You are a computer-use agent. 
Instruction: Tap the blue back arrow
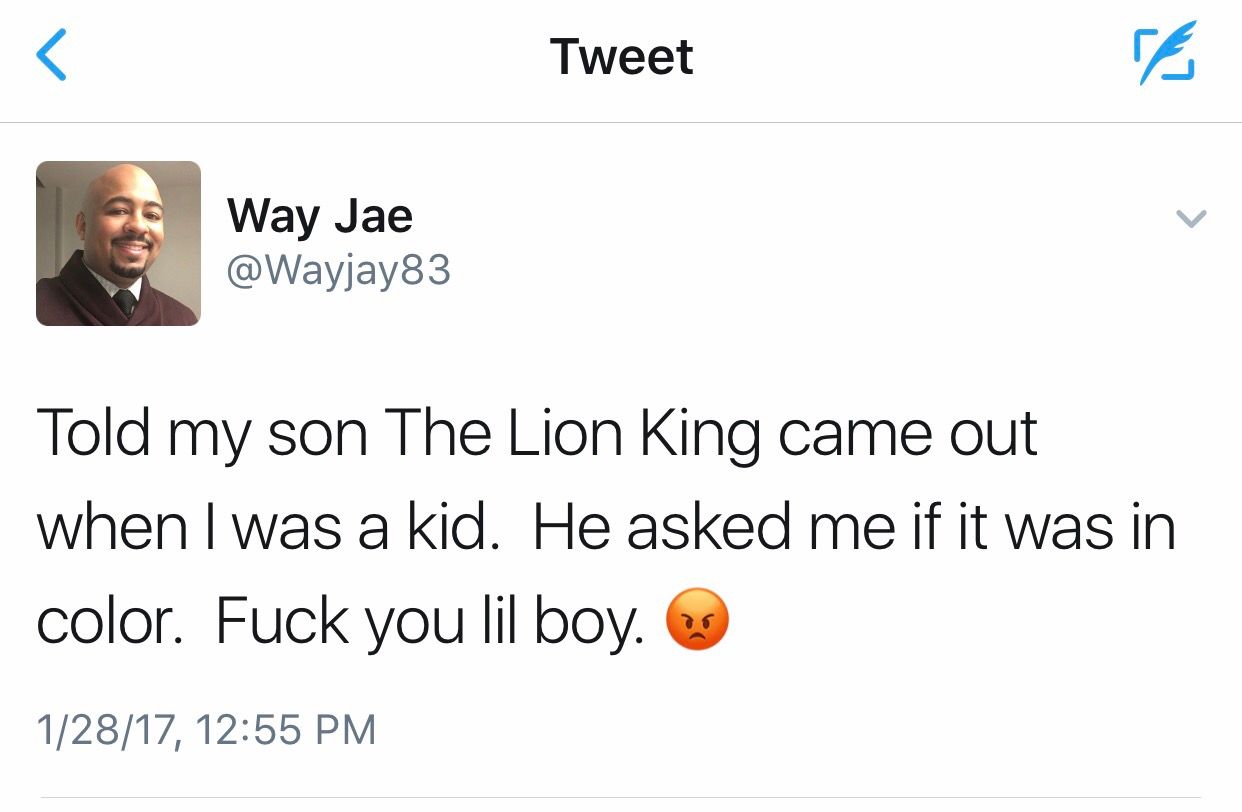point(52,56)
